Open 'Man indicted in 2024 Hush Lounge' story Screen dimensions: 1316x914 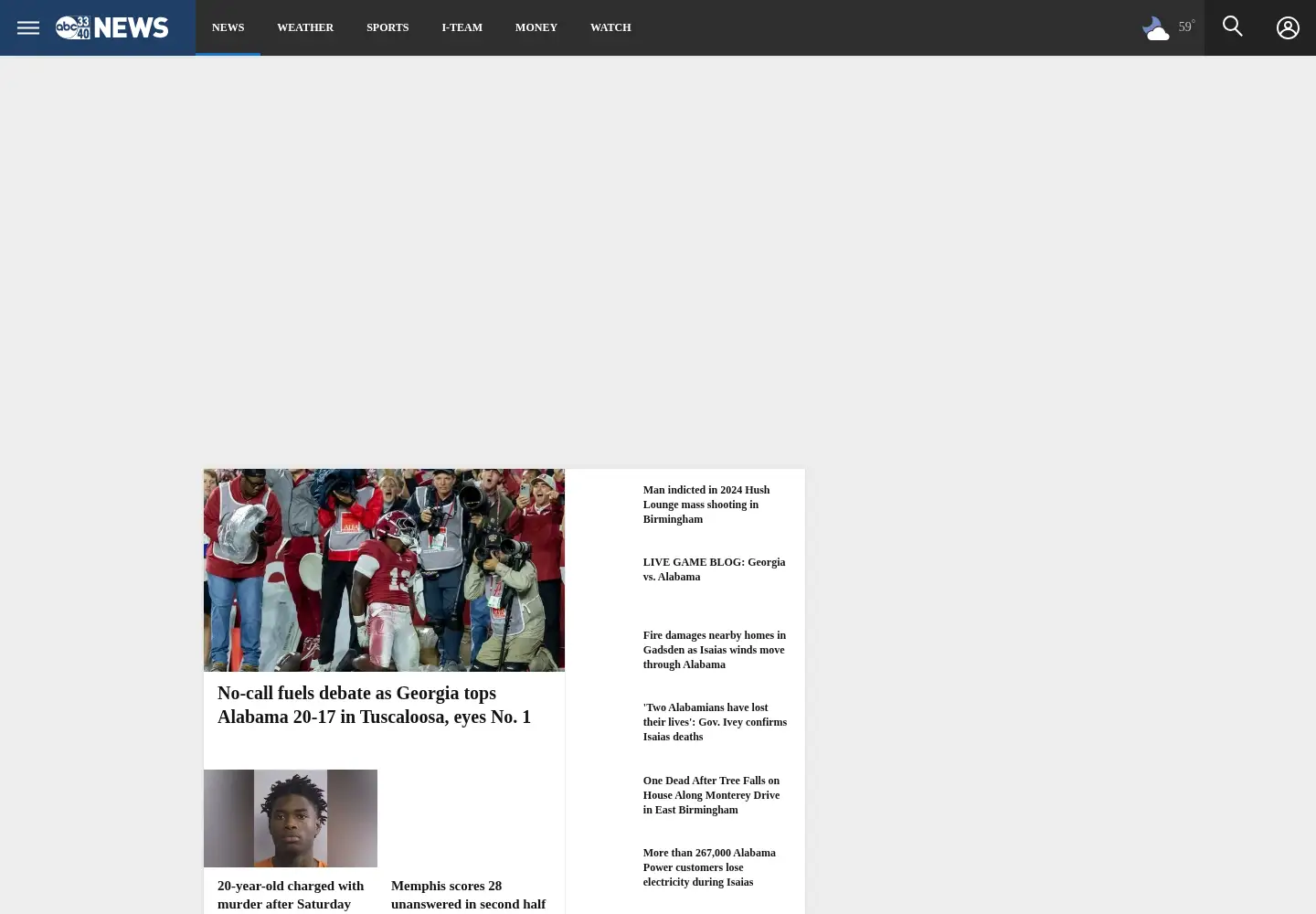coord(706,505)
